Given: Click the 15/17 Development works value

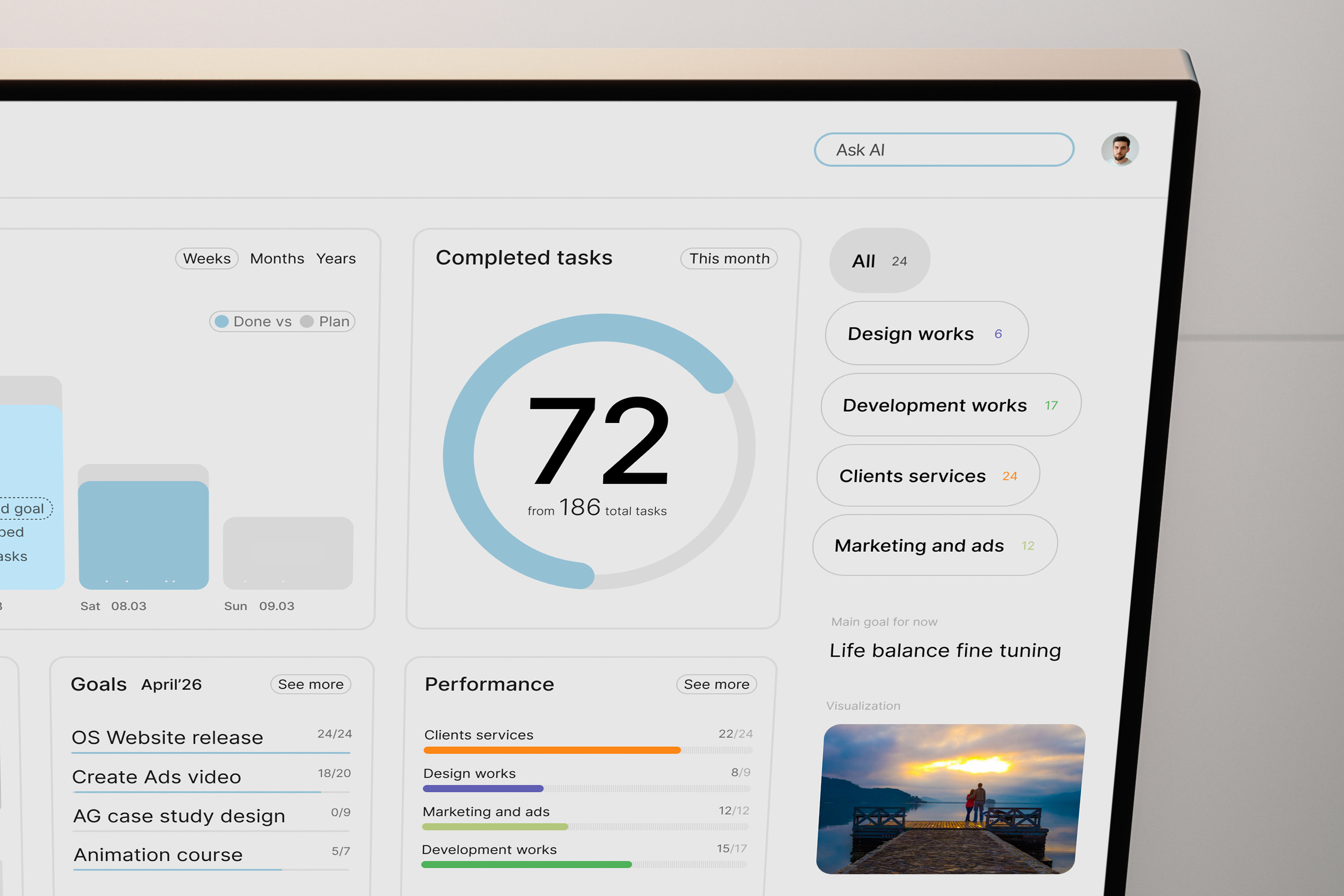Looking at the screenshot, I should click(x=732, y=849).
